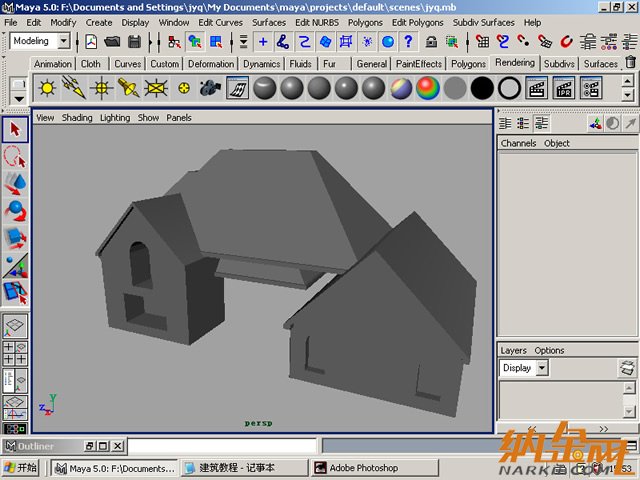Switch to the Polygons shelf tab
The height and width of the screenshot is (480, 640).
coord(468,64)
